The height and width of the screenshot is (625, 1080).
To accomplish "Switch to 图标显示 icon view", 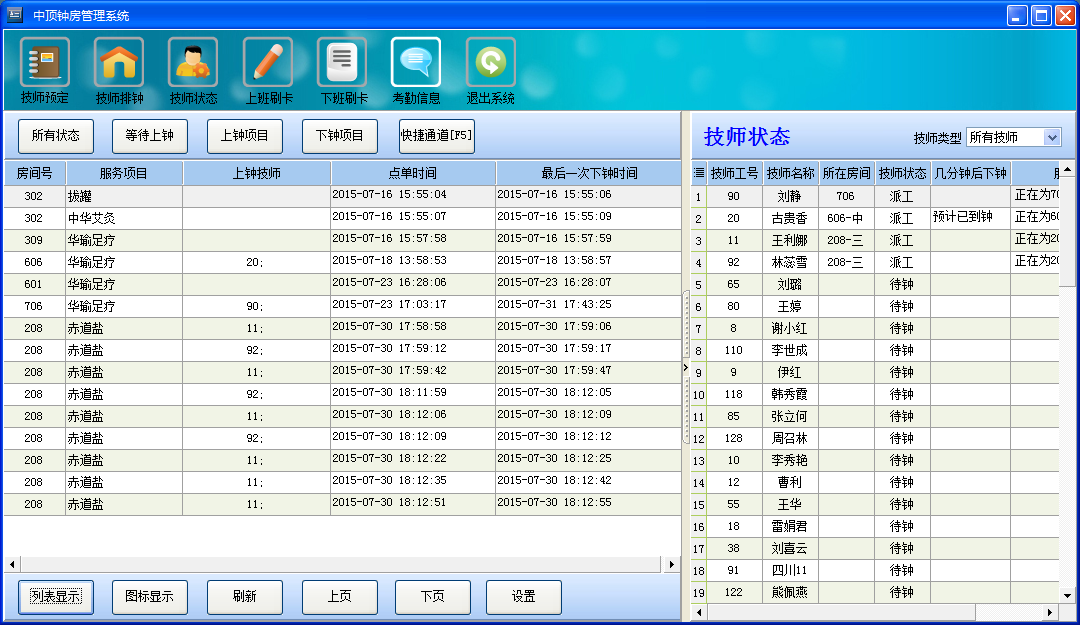I will tap(150, 597).
